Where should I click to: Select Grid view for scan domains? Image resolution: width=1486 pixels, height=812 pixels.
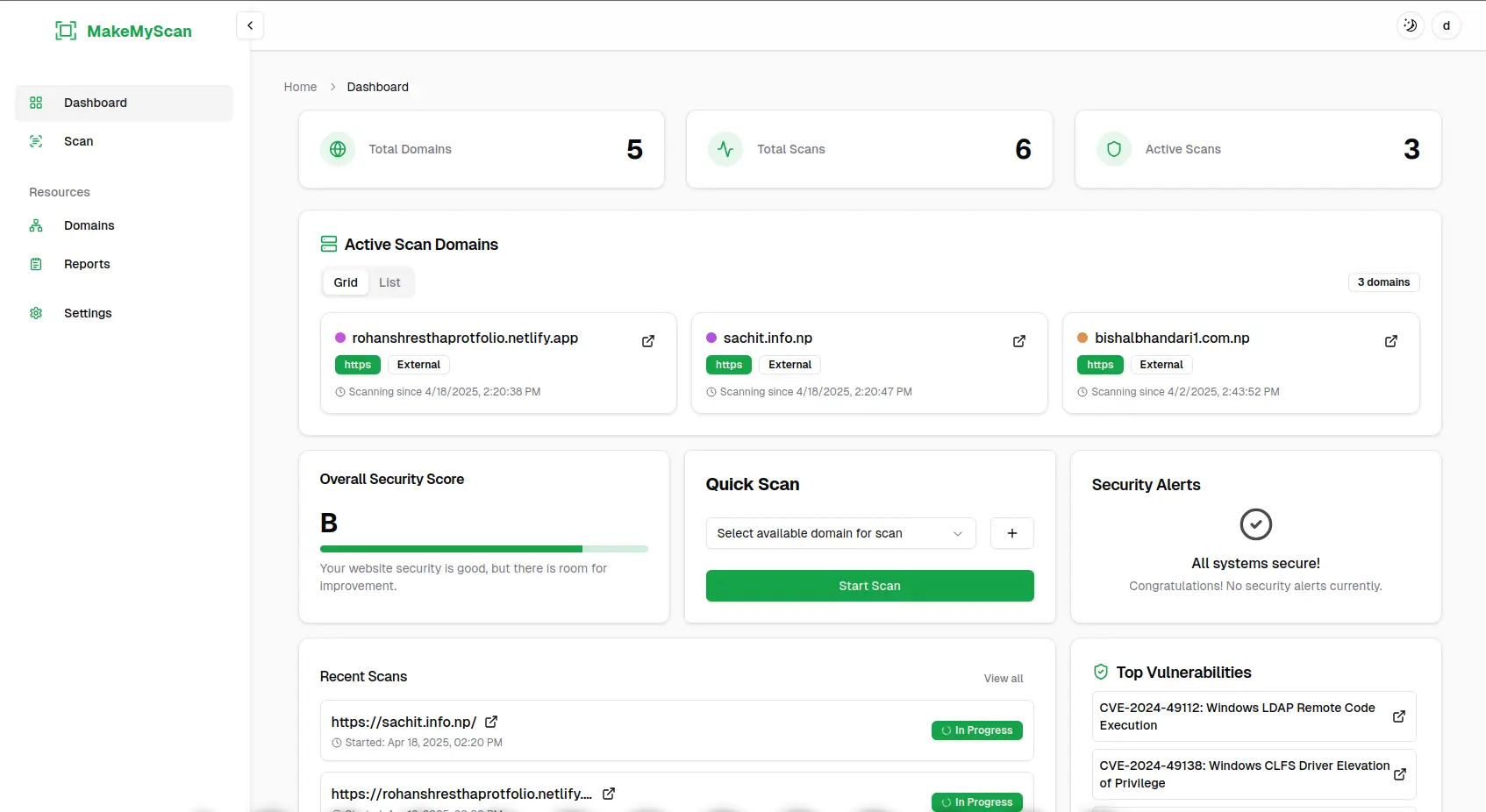coord(346,282)
